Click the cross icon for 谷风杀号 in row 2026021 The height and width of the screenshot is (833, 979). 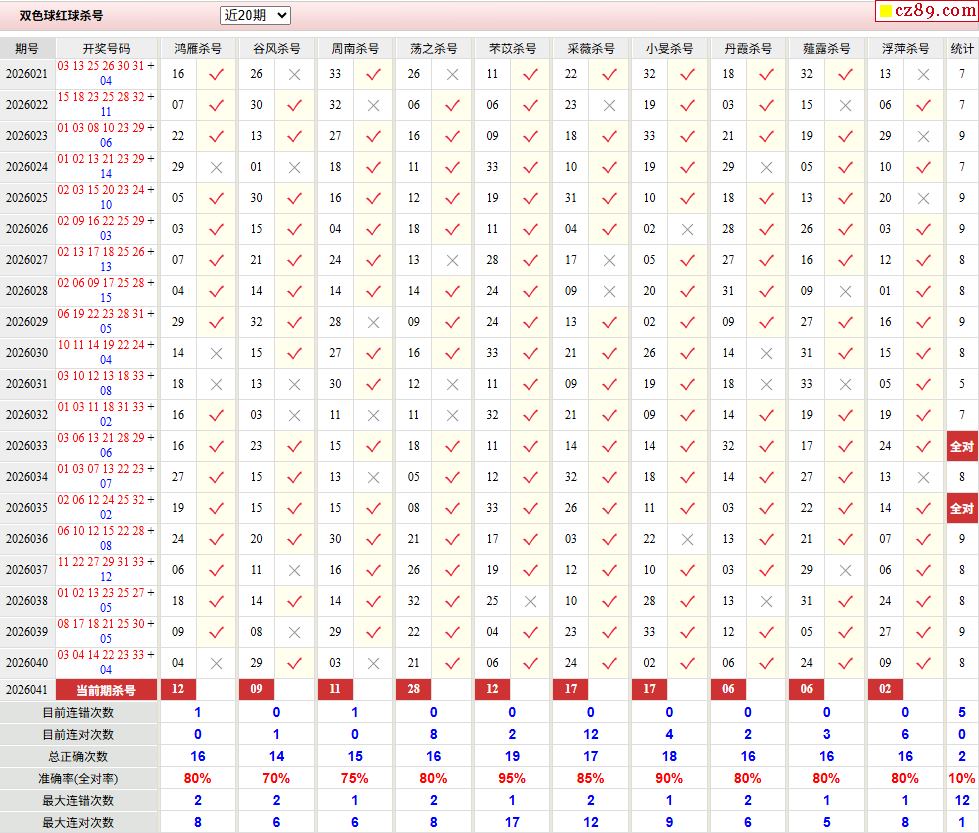pyautogui.click(x=294, y=74)
